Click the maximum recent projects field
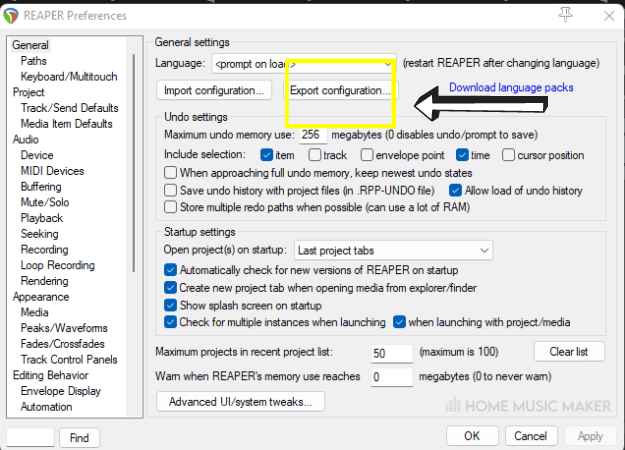 coord(391,353)
